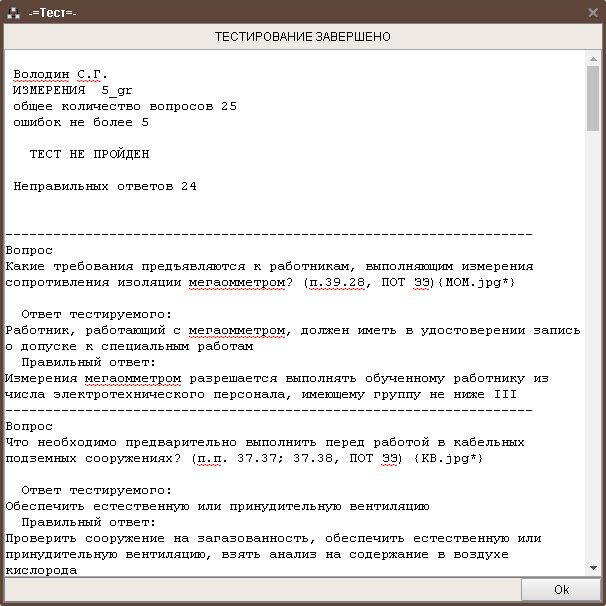Viewport: 606px width, 606px height.
Task: Click empty scrollbar track below the thumb
Action: [592, 350]
